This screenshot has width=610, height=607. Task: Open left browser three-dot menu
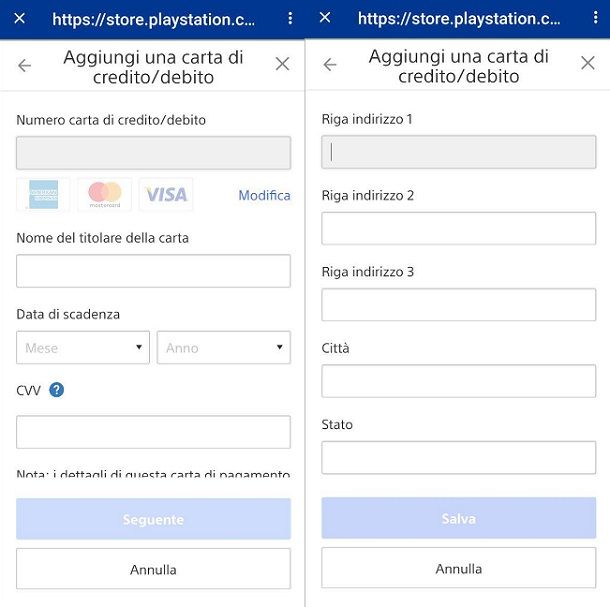coord(290,18)
